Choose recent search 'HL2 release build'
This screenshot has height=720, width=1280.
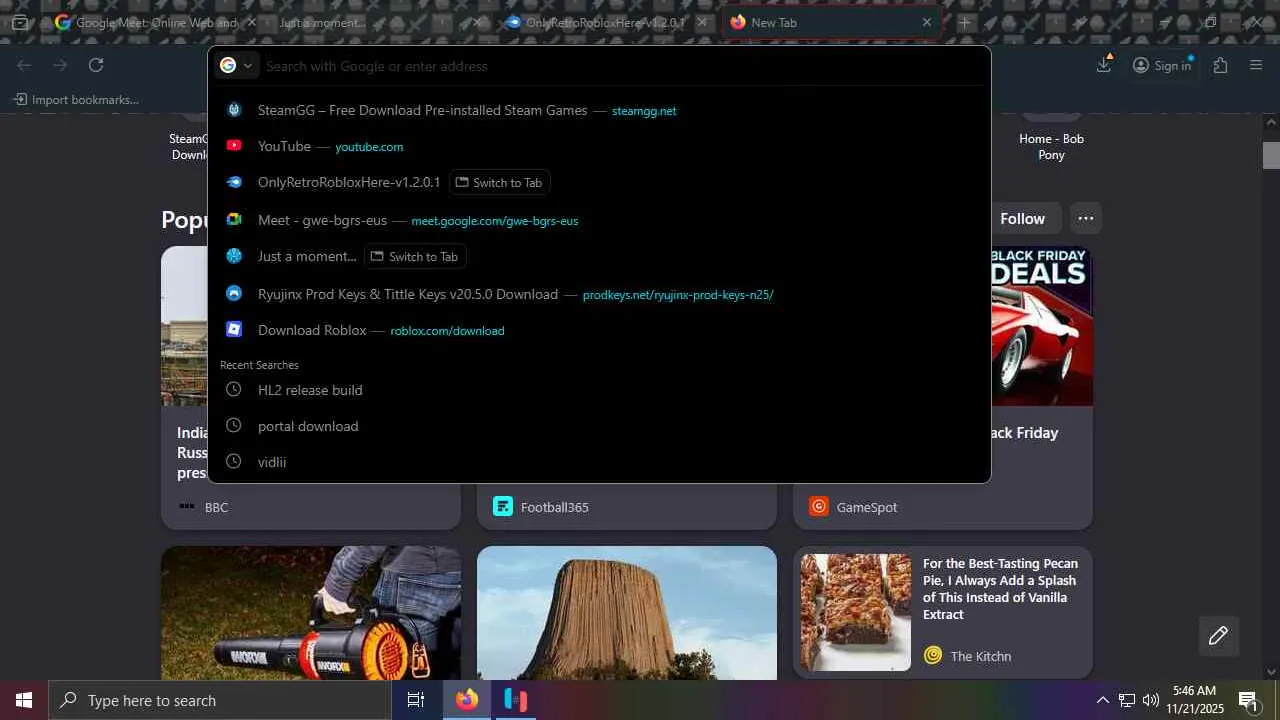click(599, 390)
